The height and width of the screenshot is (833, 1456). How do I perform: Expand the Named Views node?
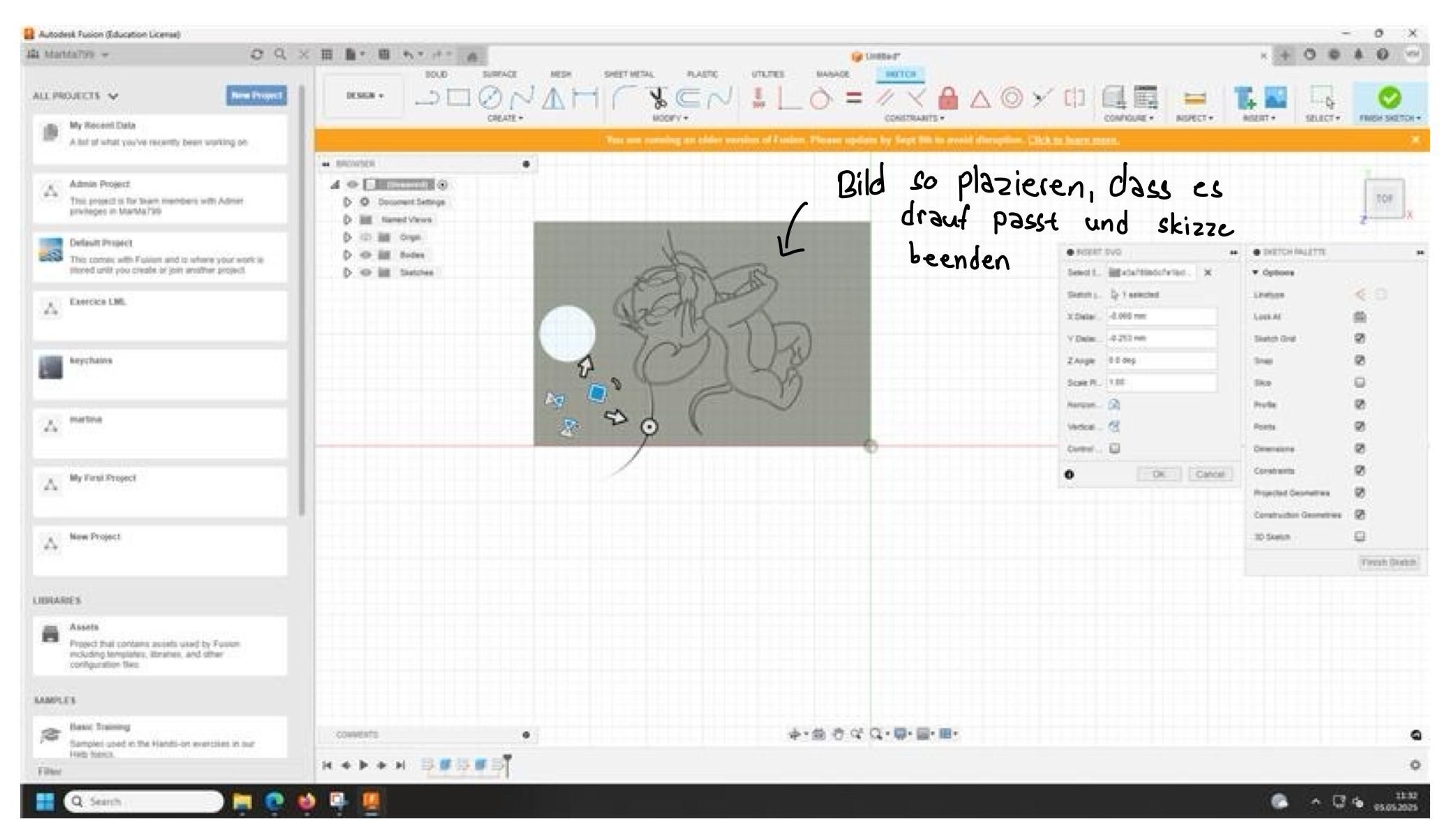(x=347, y=220)
